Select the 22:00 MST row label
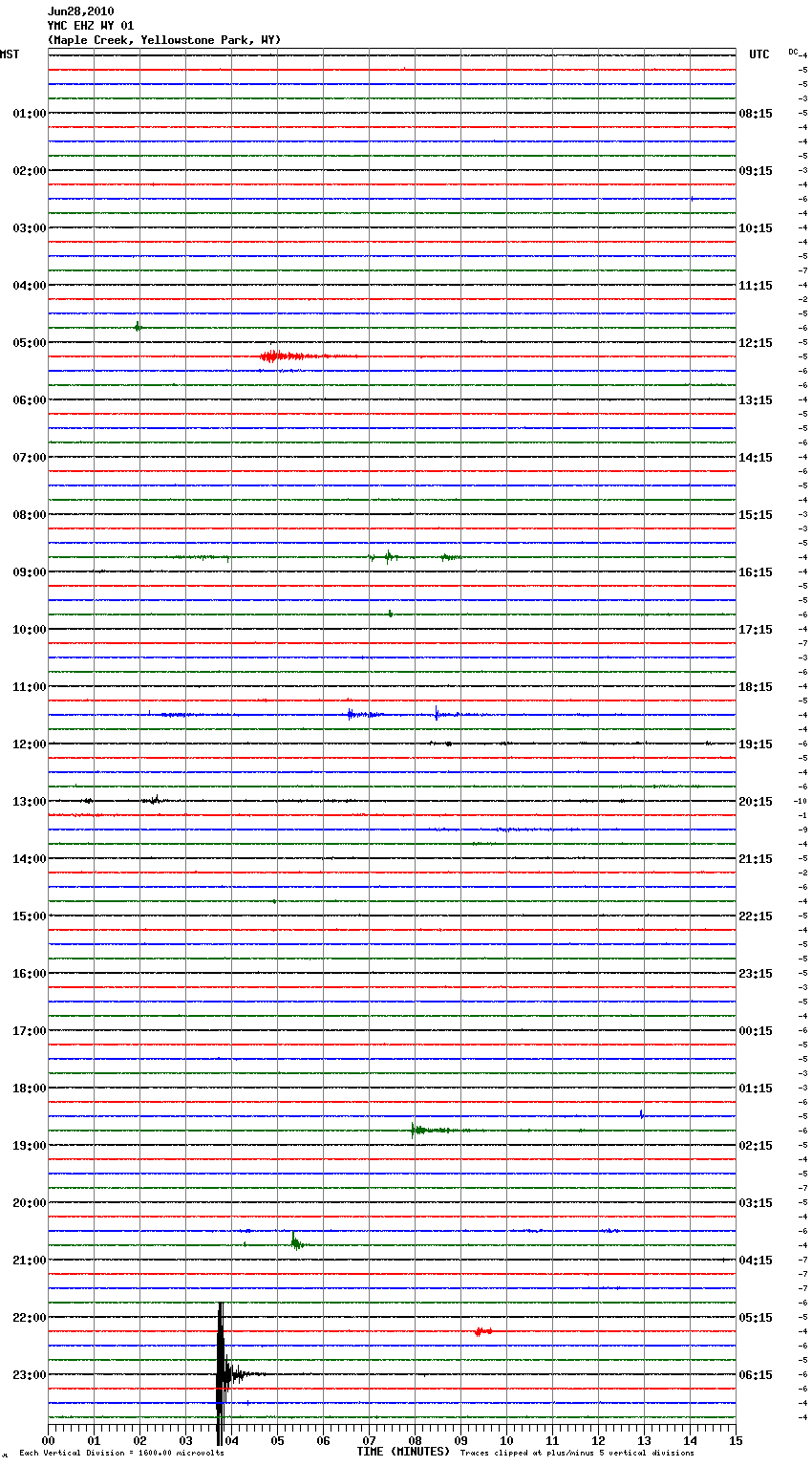 30,1318
